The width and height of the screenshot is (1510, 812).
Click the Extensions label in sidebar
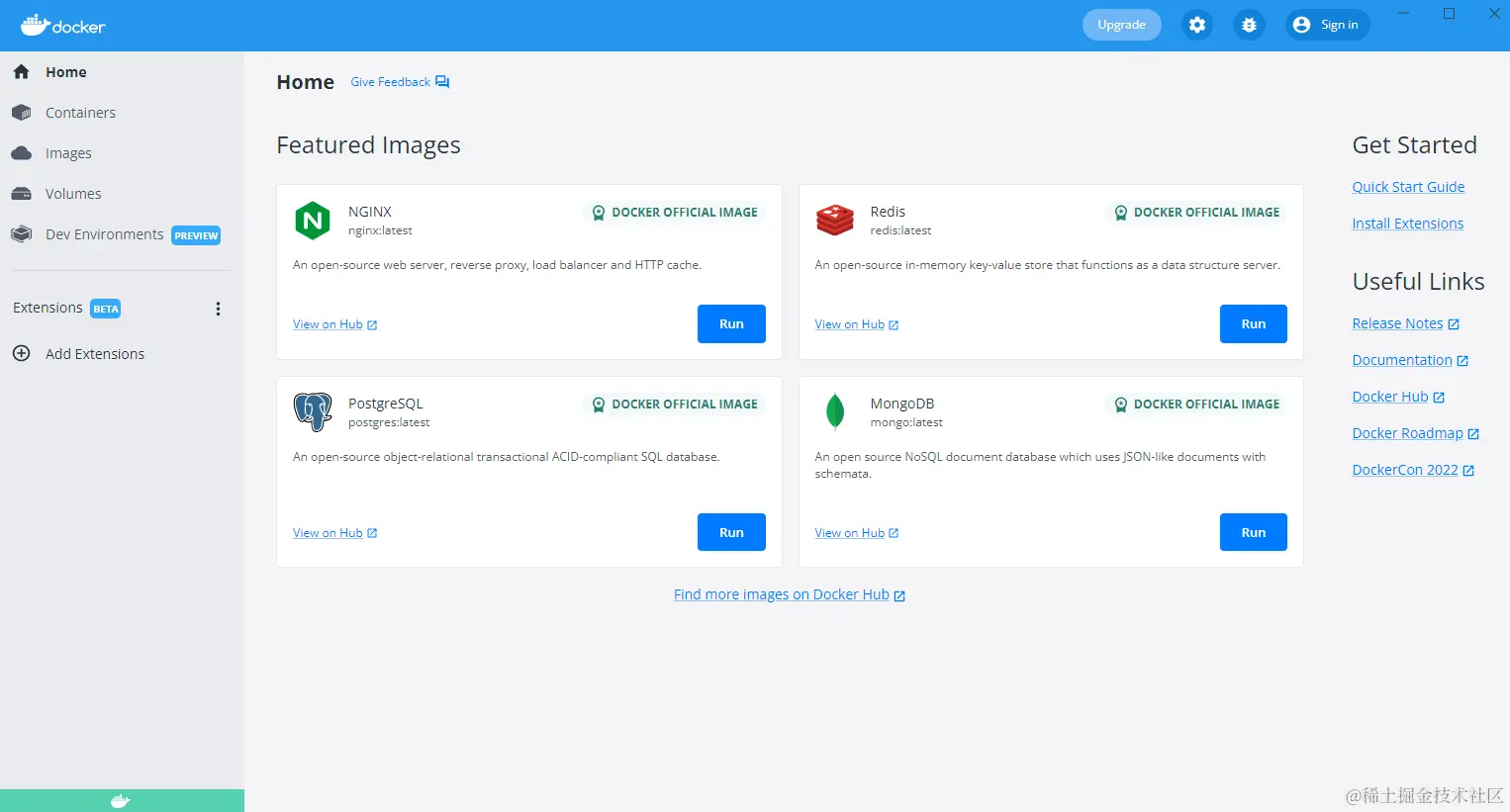pyautogui.click(x=47, y=308)
